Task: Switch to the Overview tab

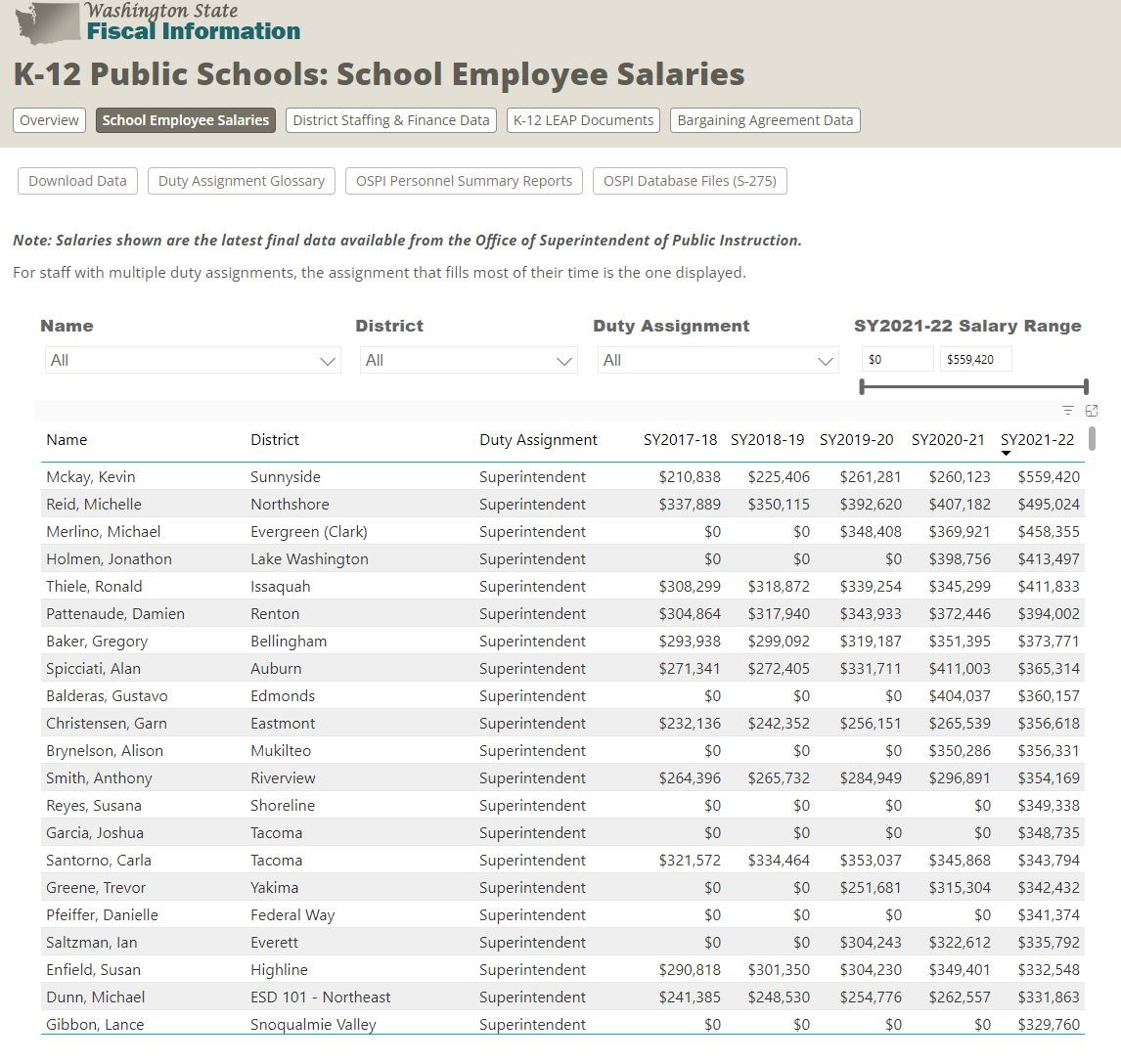Action: [x=49, y=120]
